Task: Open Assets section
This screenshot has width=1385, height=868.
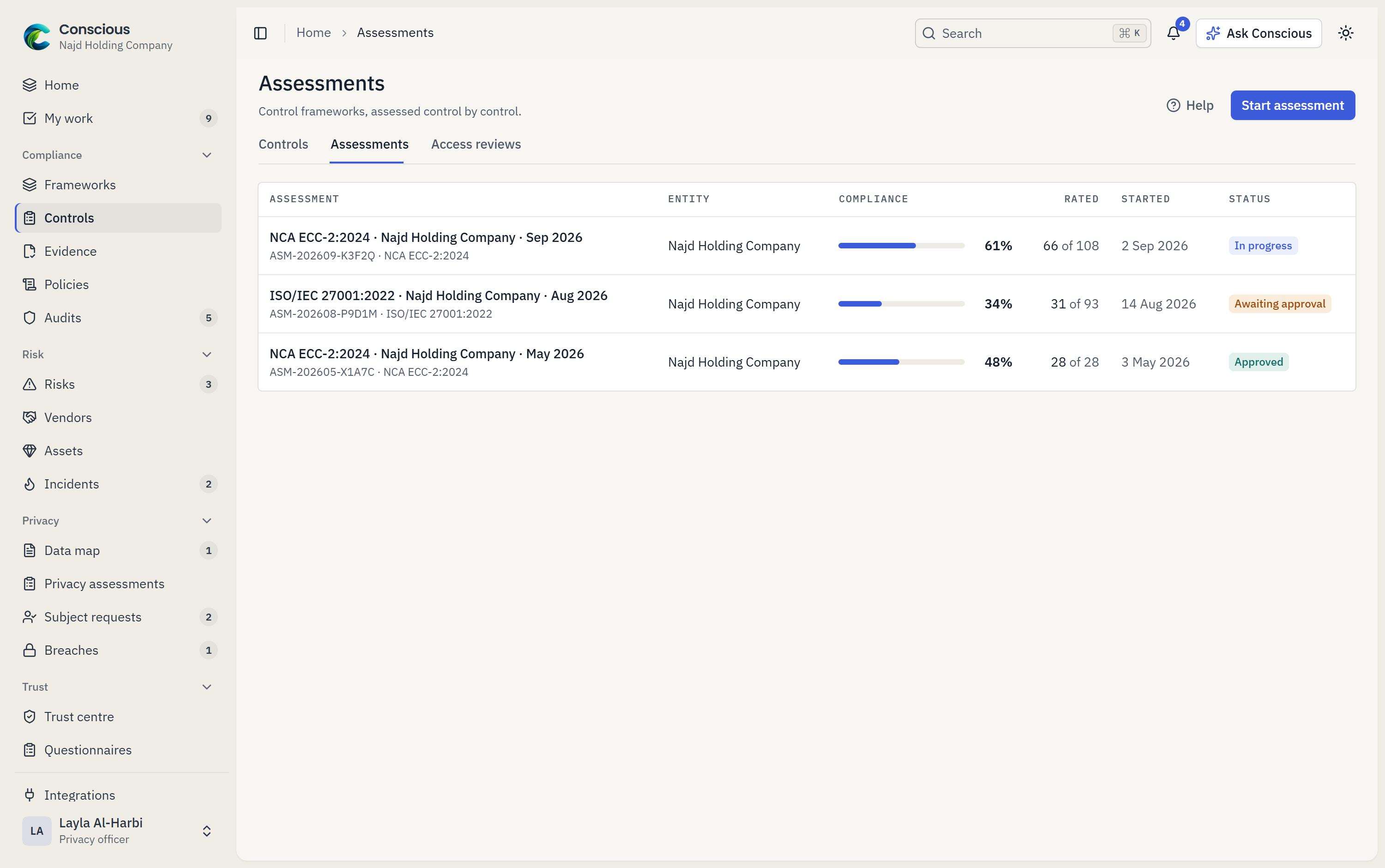Action: pyautogui.click(x=118, y=451)
